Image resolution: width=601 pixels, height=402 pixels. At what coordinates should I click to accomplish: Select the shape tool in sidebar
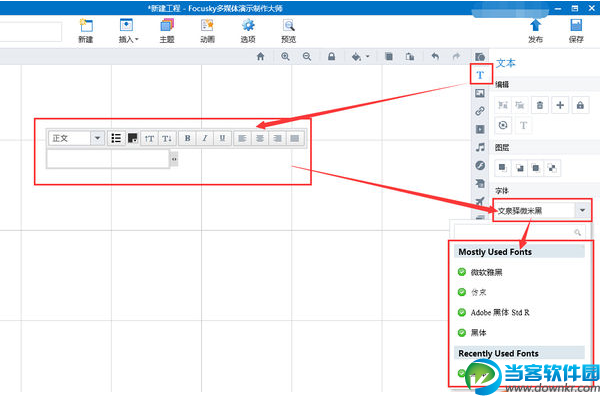click(x=480, y=57)
